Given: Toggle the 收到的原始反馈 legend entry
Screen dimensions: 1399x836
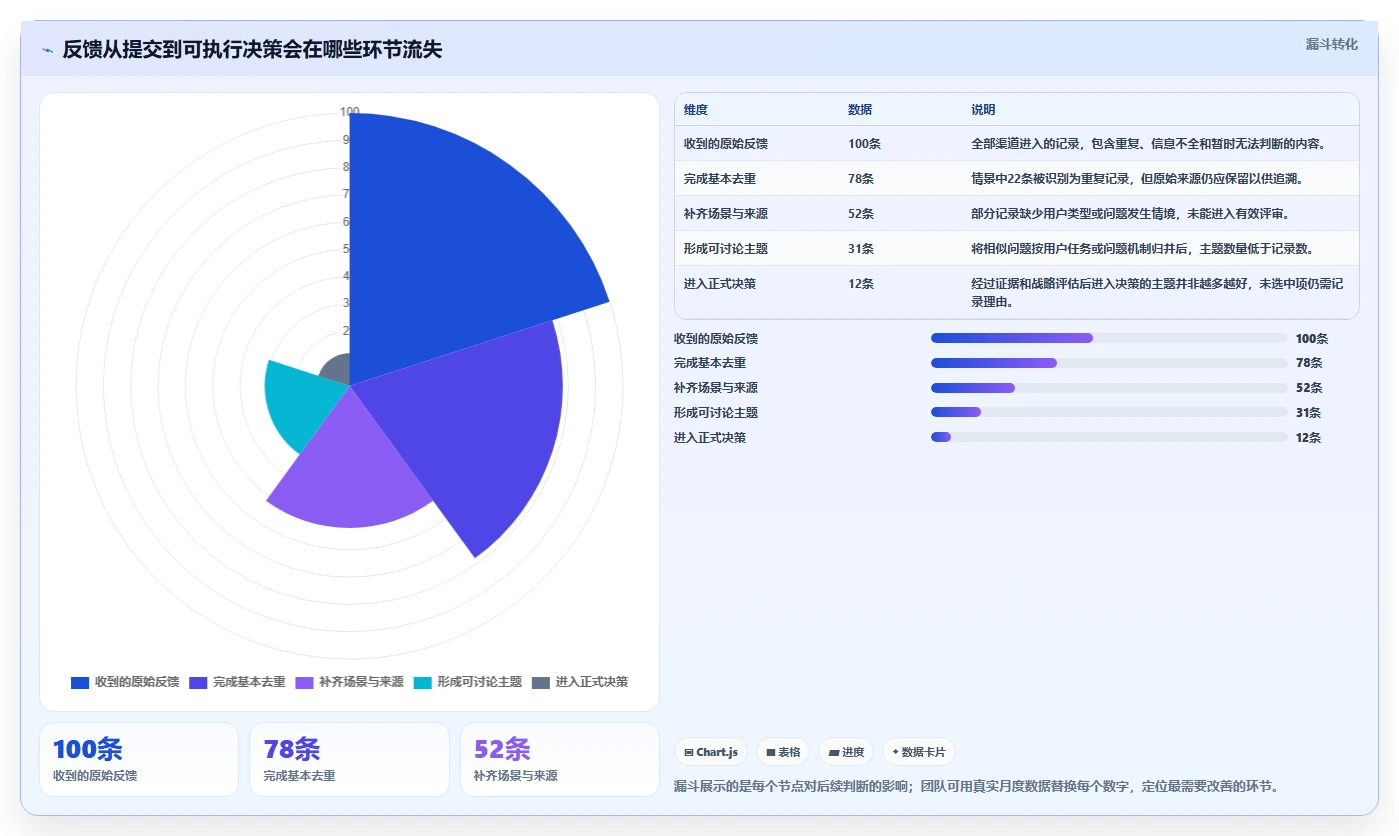Looking at the screenshot, I should click(125, 682).
